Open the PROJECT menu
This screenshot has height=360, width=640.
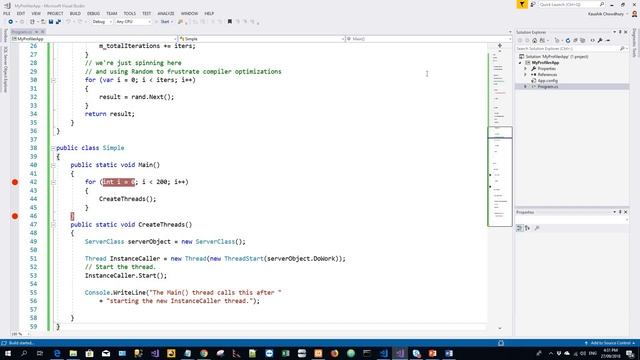[55, 13]
